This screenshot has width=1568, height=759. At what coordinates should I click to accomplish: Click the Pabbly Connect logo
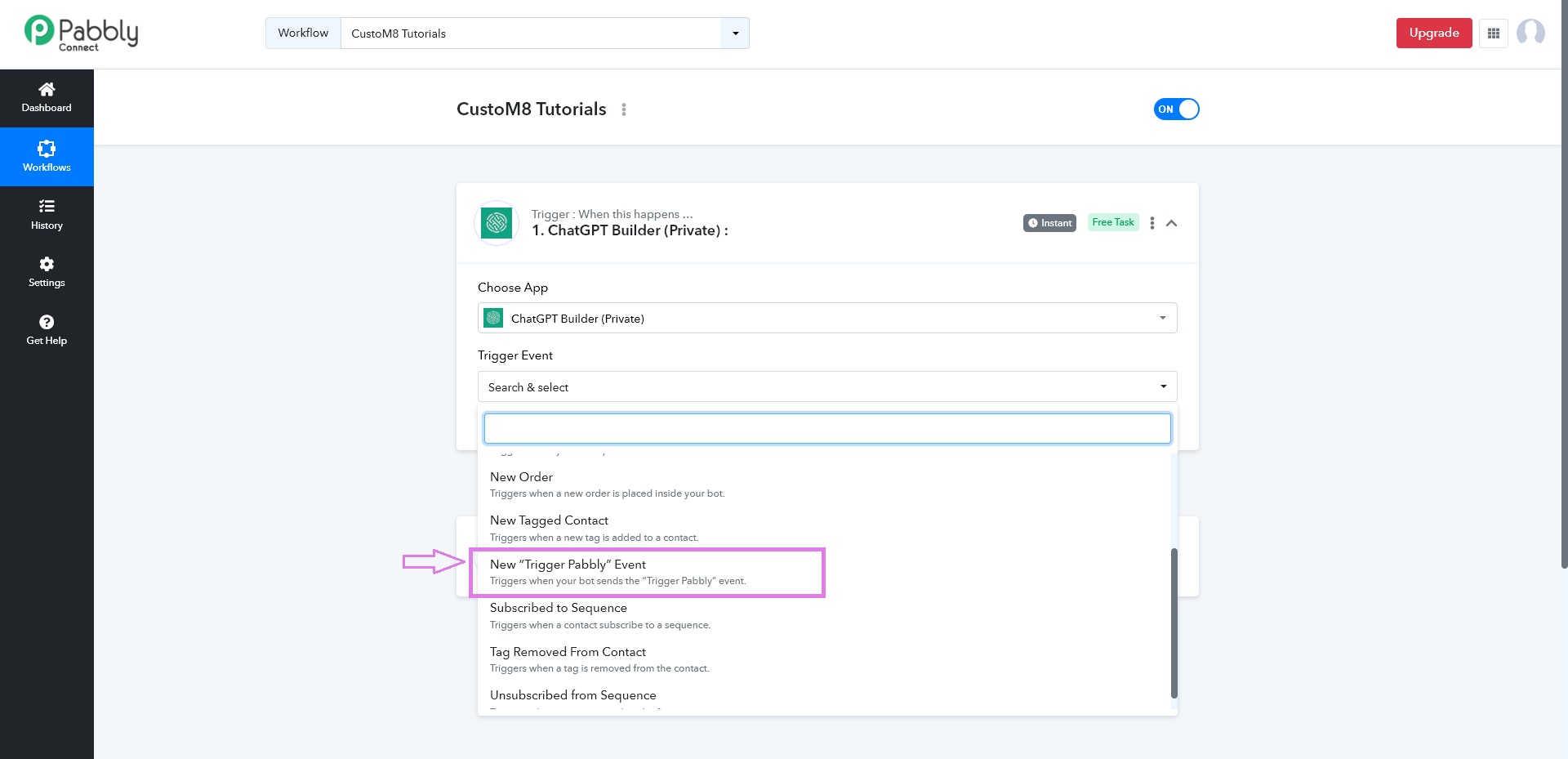coord(81,33)
